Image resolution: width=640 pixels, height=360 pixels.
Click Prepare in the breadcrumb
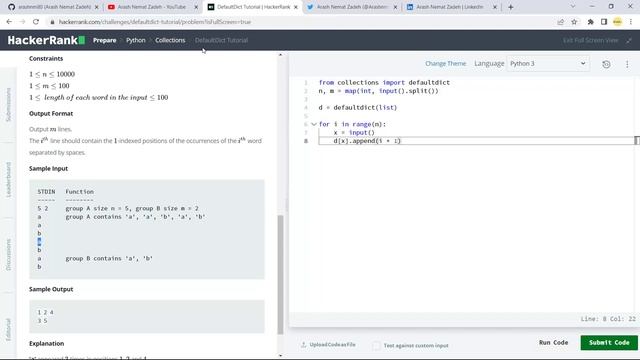click(x=104, y=40)
